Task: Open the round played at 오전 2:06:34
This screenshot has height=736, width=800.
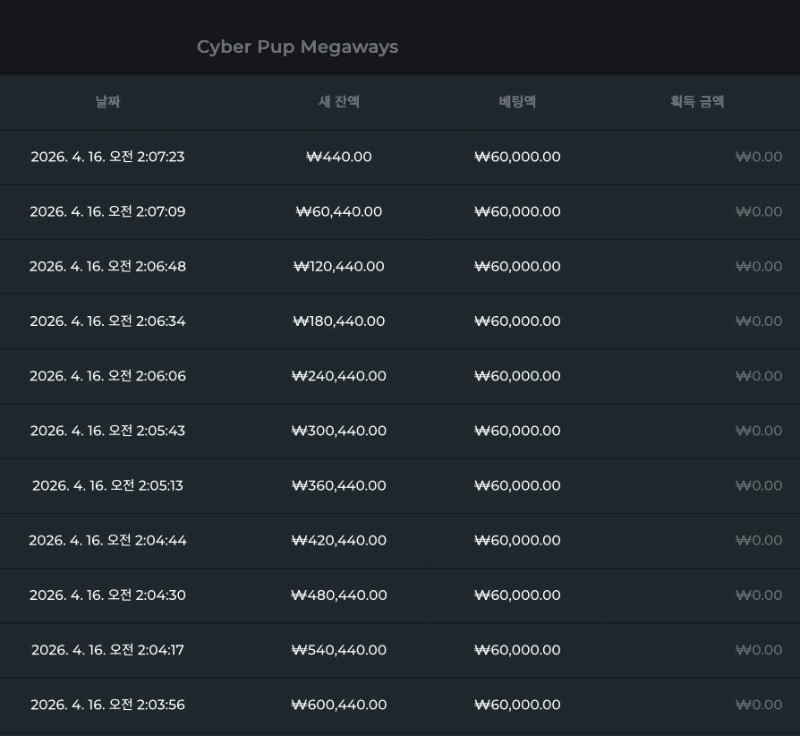Action: pos(107,322)
